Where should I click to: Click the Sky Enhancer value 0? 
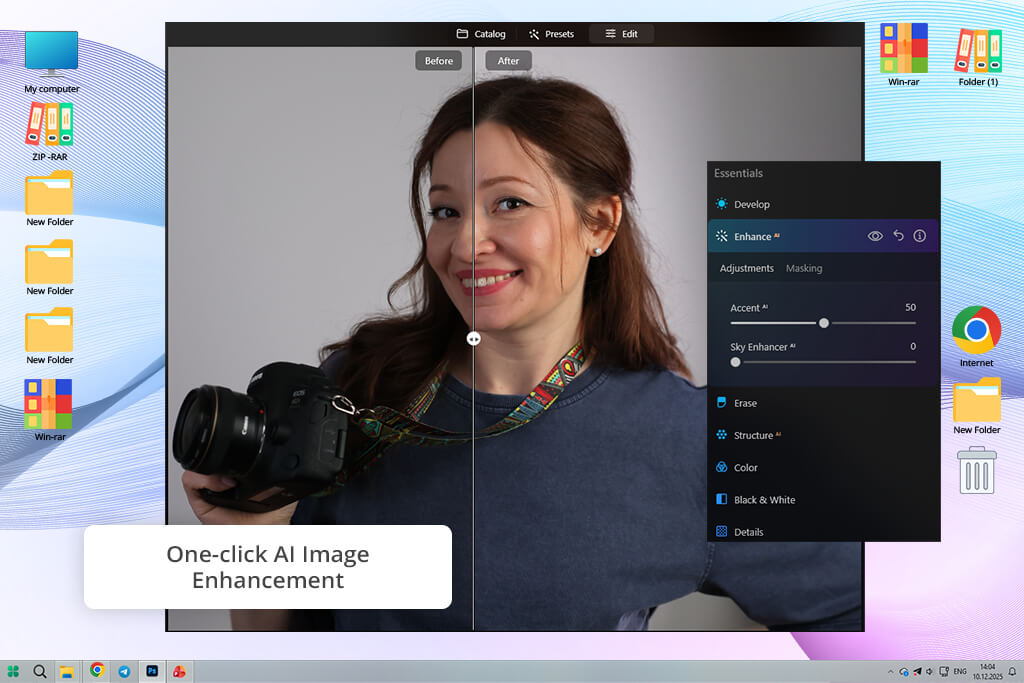[913, 346]
